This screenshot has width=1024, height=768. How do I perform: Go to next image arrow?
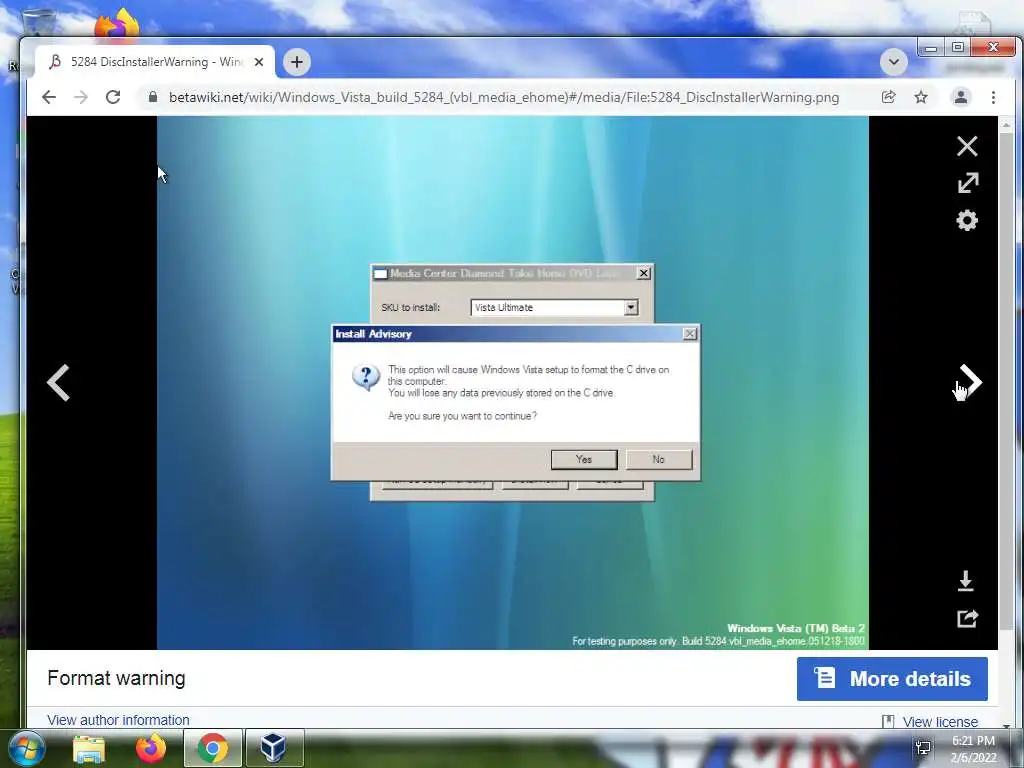pos(970,382)
